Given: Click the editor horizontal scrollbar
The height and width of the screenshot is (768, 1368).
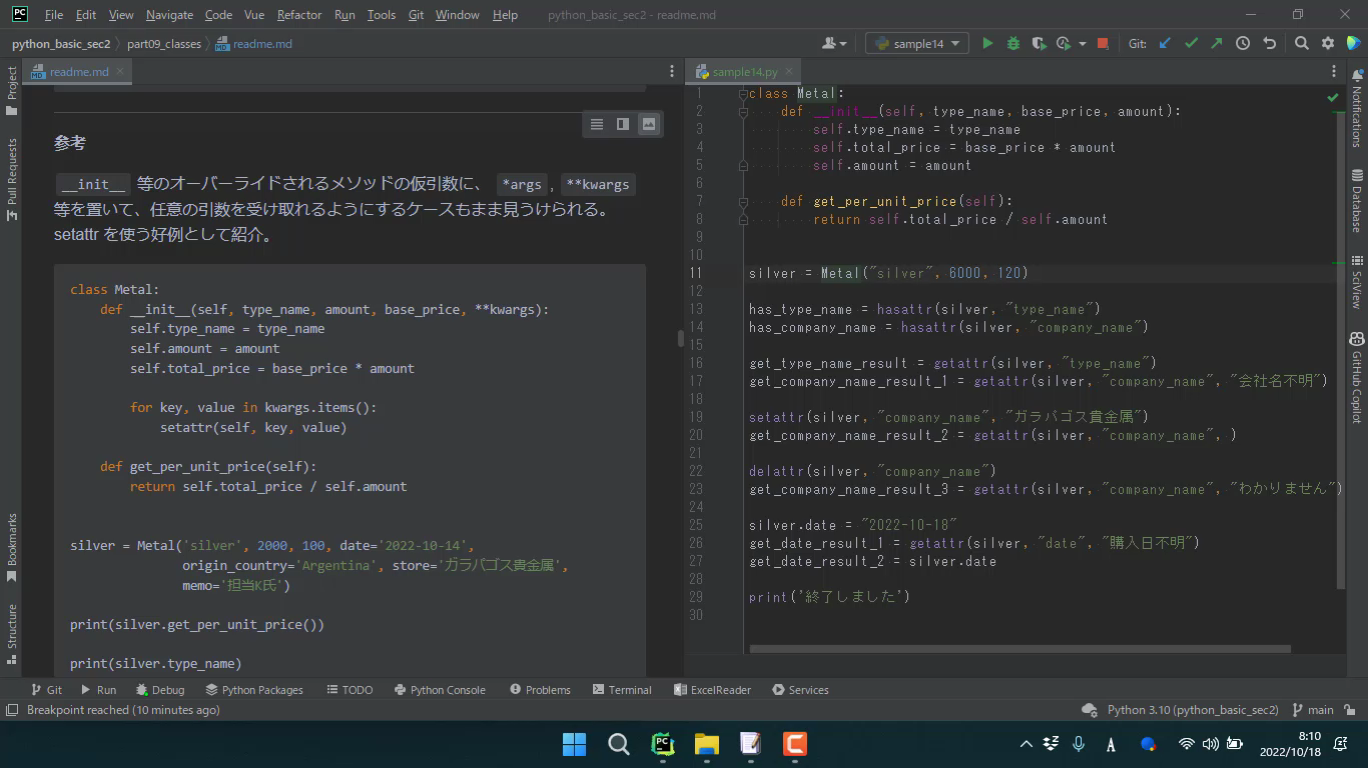Looking at the screenshot, I should [1020, 649].
